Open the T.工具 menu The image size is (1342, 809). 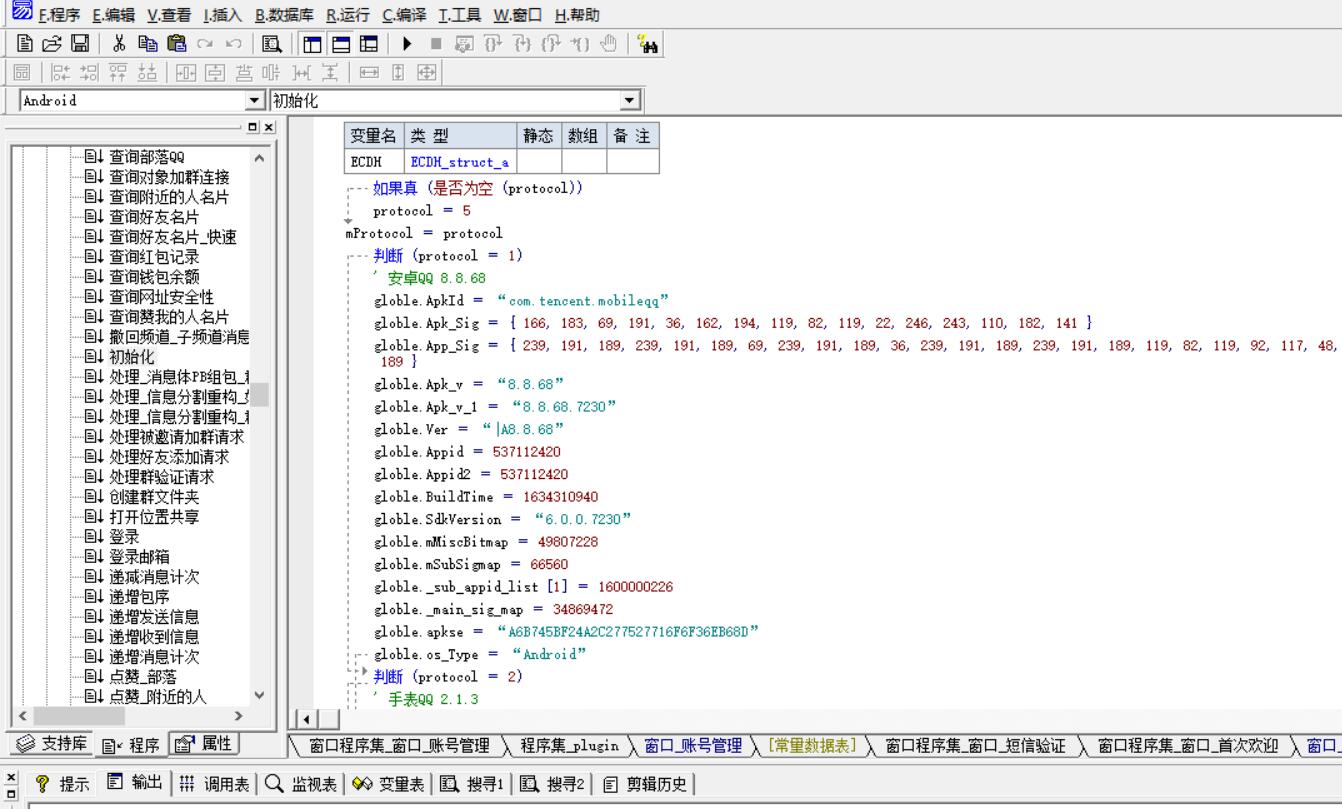pos(460,15)
